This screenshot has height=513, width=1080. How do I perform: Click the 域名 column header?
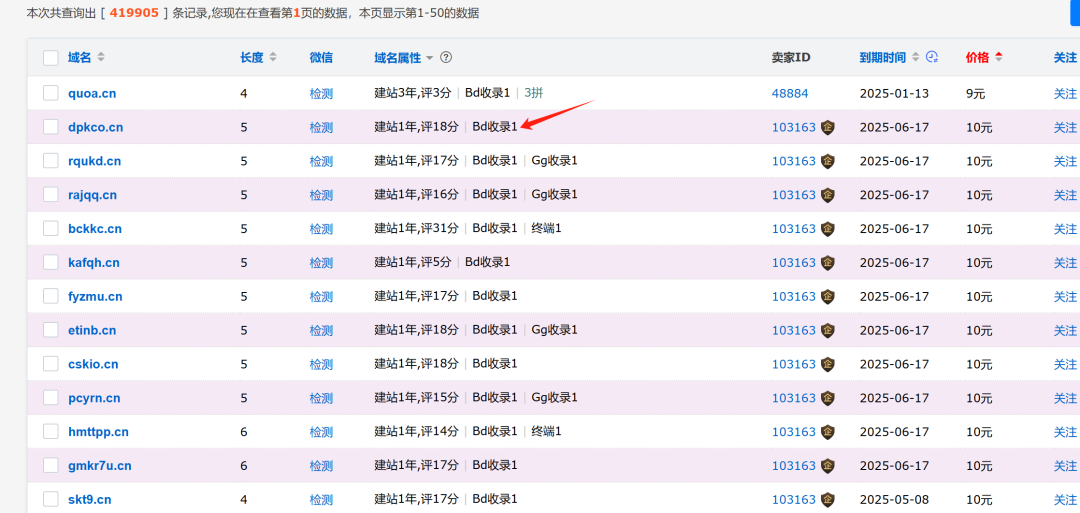click(x=79, y=58)
